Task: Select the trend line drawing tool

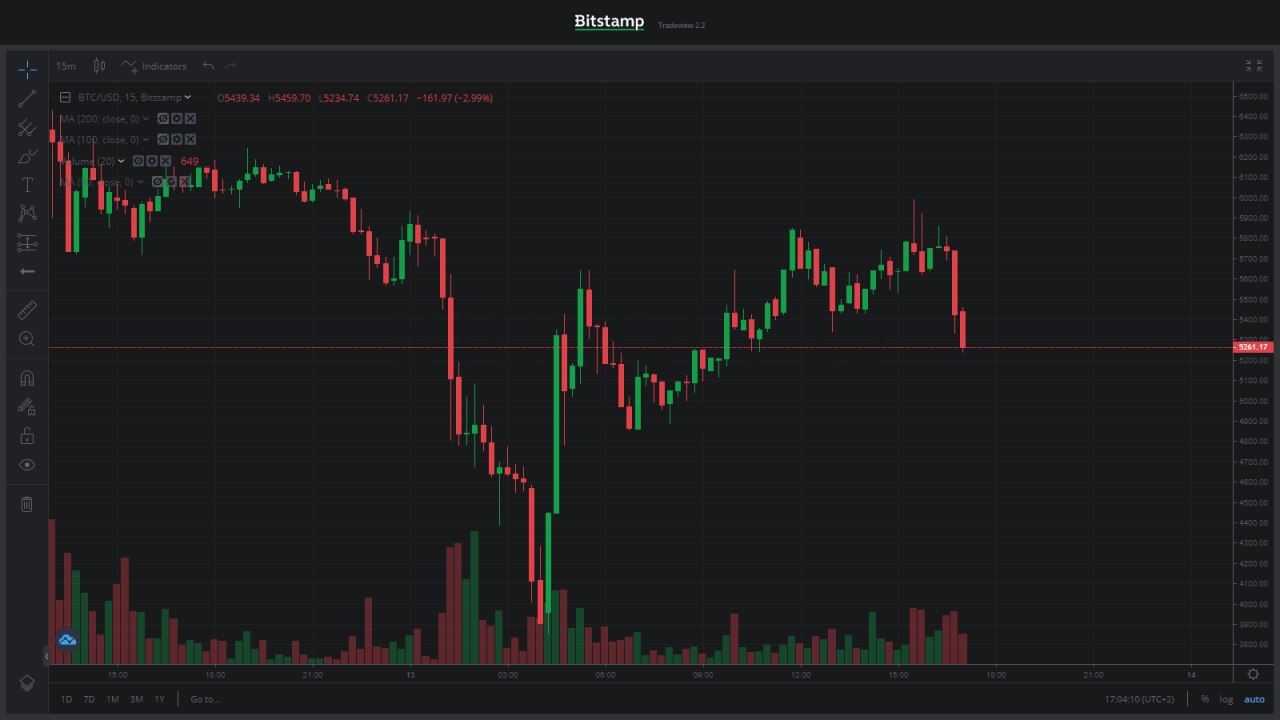Action: (27, 98)
